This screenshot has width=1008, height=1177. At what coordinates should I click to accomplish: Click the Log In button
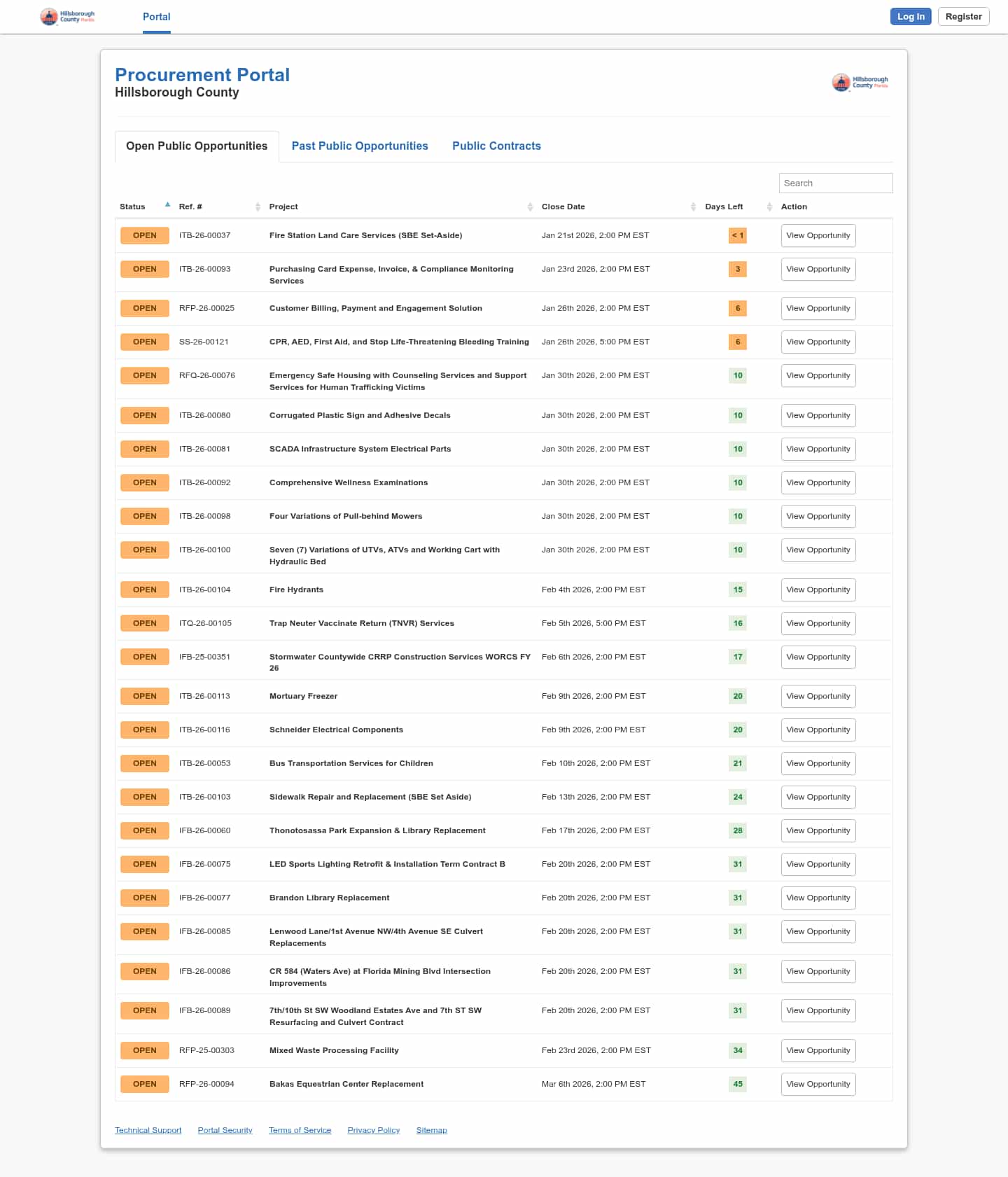[x=910, y=17]
